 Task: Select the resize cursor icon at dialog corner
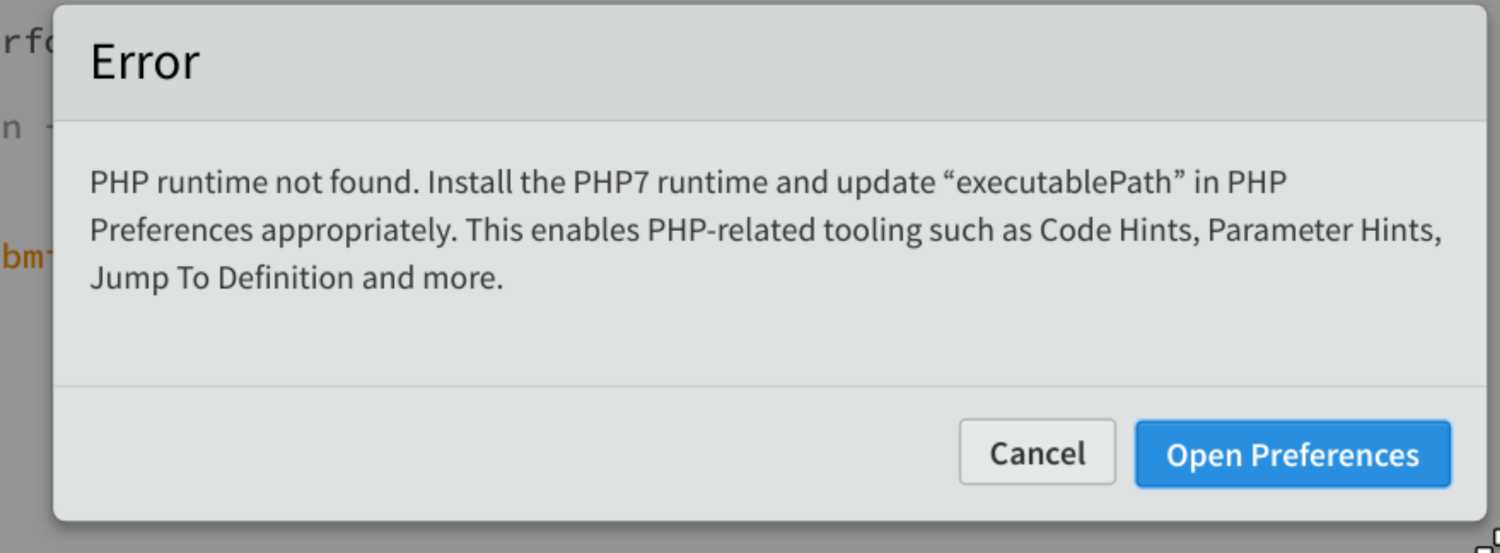point(1488,541)
